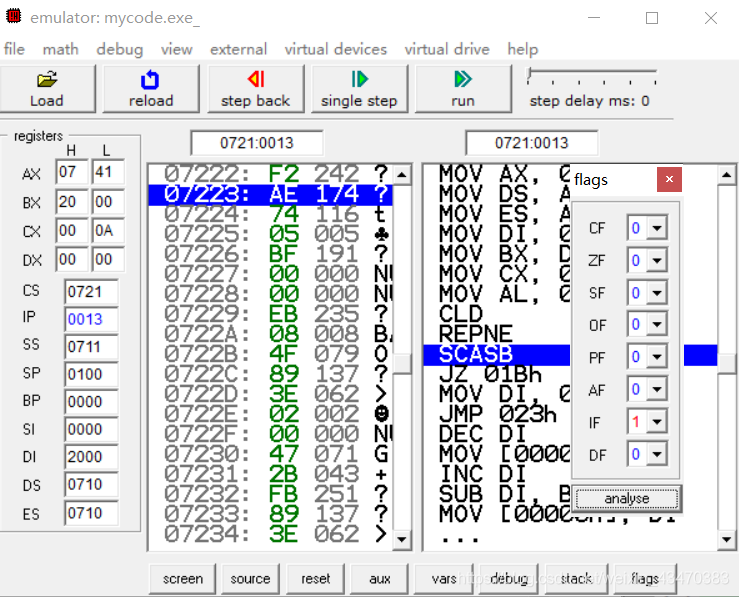Select the 07224: 74 memory row
Viewport: 739px width, 597px height.
coord(271,214)
